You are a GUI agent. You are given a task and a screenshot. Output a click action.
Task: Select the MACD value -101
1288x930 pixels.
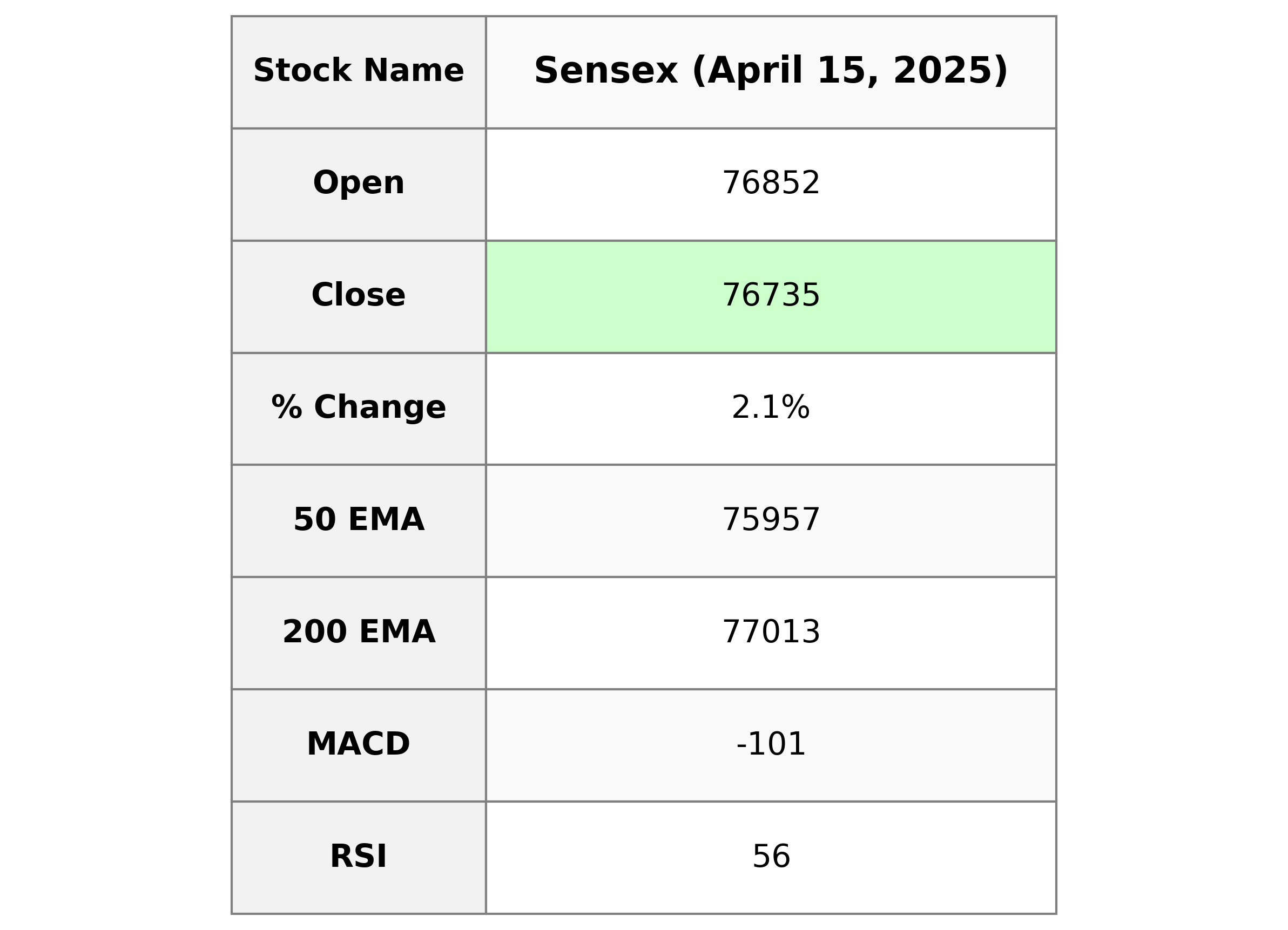coord(771,744)
